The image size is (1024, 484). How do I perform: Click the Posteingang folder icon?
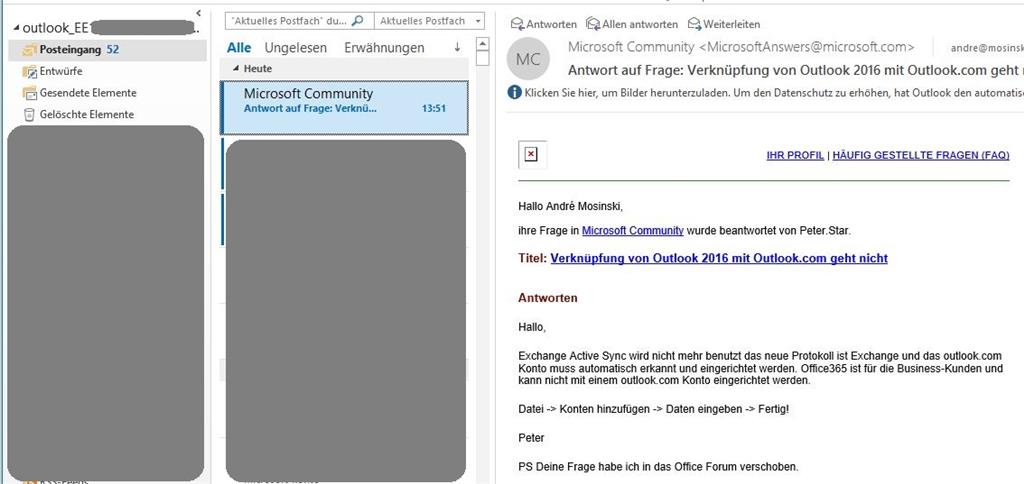29,50
